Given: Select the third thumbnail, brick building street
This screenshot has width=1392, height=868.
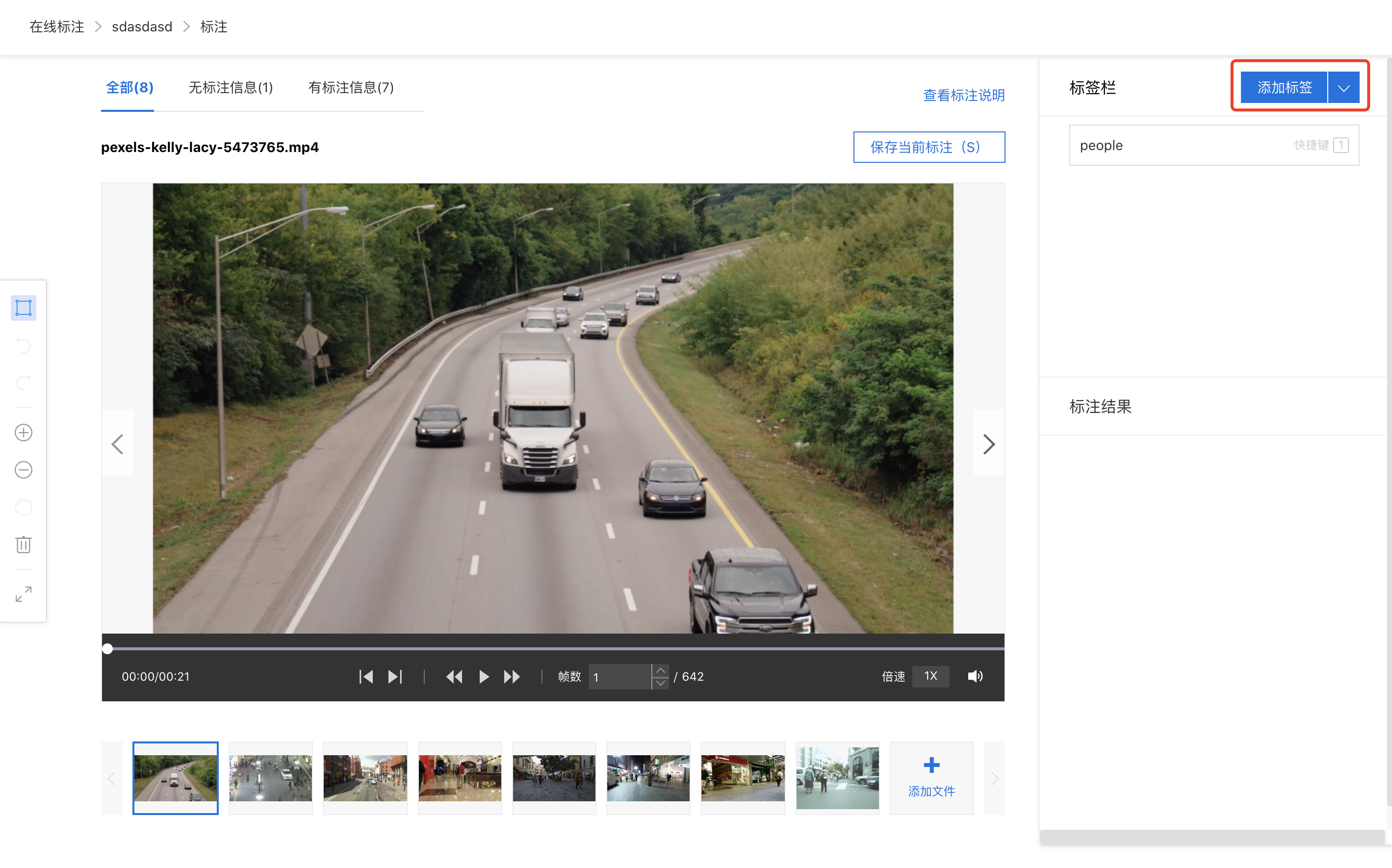Looking at the screenshot, I should tap(365, 778).
